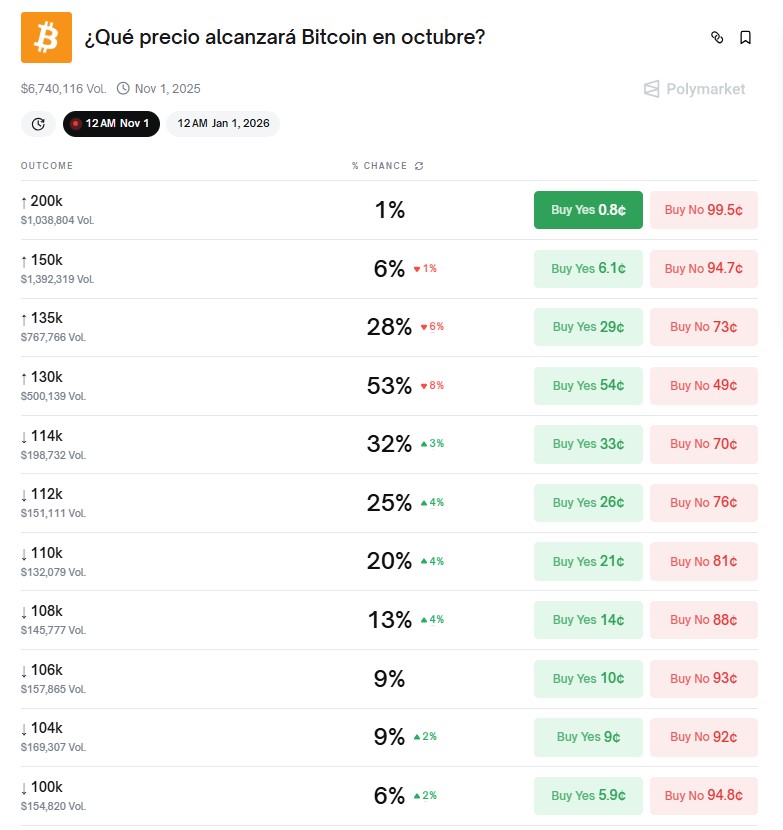The width and height of the screenshot is (783, 830).
Task: Click the clock icon beside Nov 1, 2025
Action: click(x=123, y=89)
